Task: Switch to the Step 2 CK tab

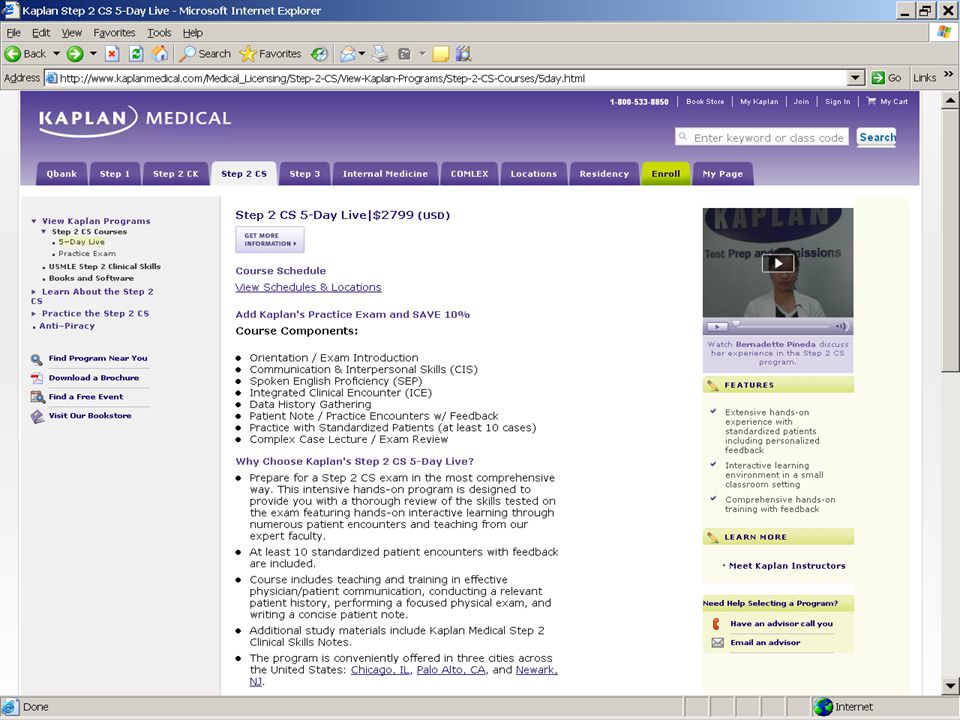Action: pyautogui.click(x=176, y=174)
